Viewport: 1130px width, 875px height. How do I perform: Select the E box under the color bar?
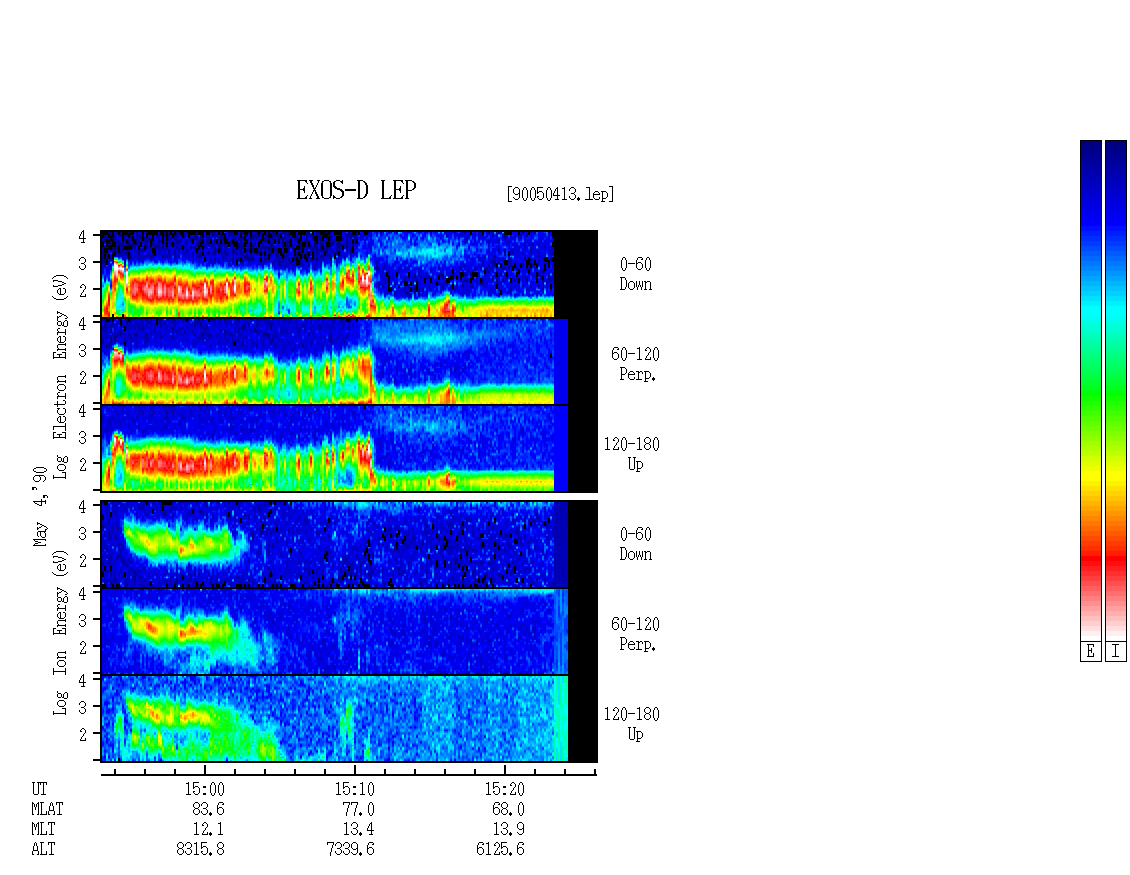point(1090,652)
